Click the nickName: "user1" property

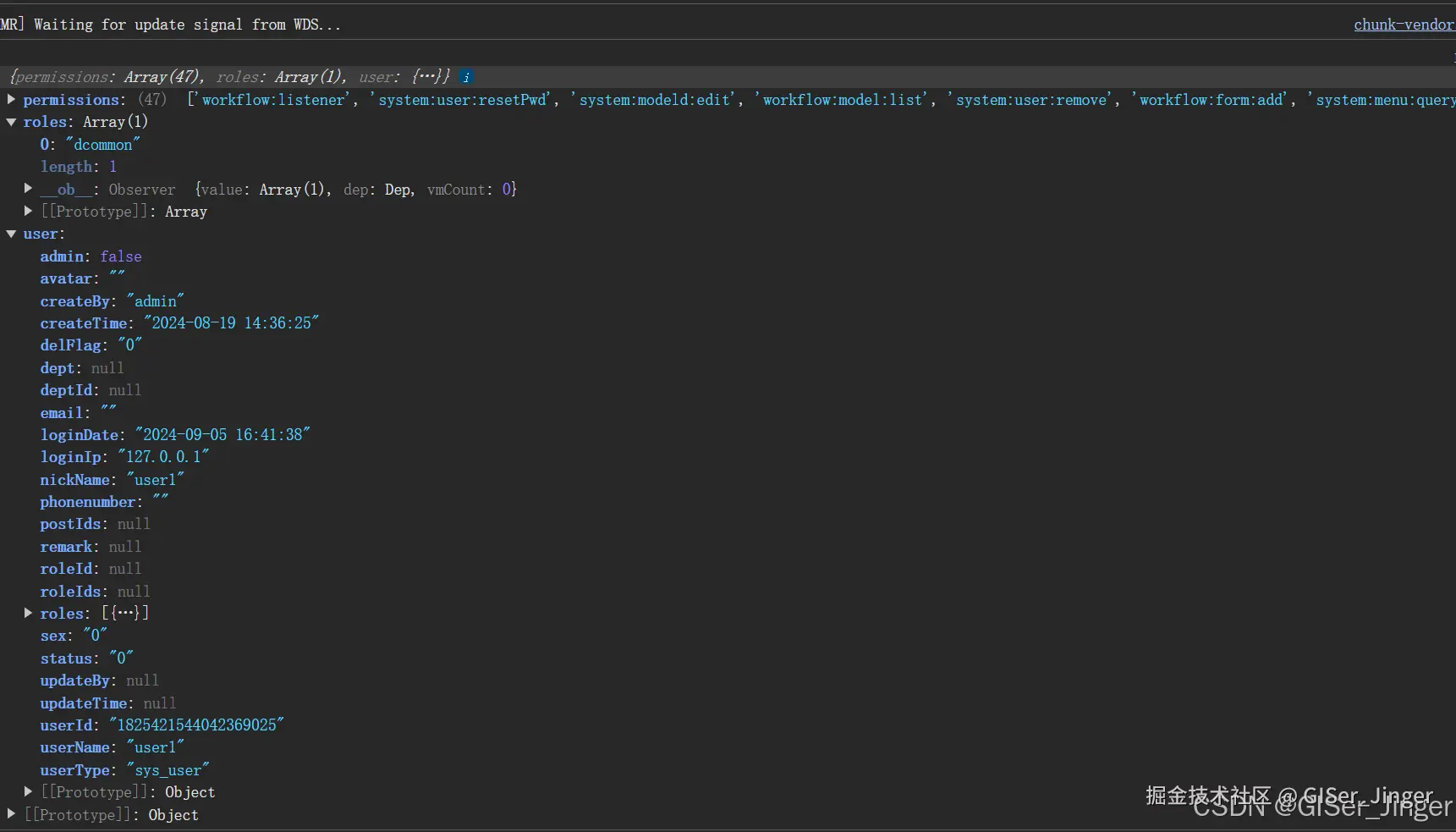coord(113,480)
